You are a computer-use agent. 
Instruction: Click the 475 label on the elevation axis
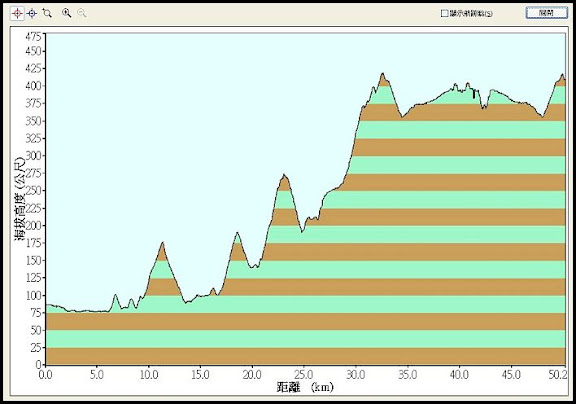(x=33, y=36)
